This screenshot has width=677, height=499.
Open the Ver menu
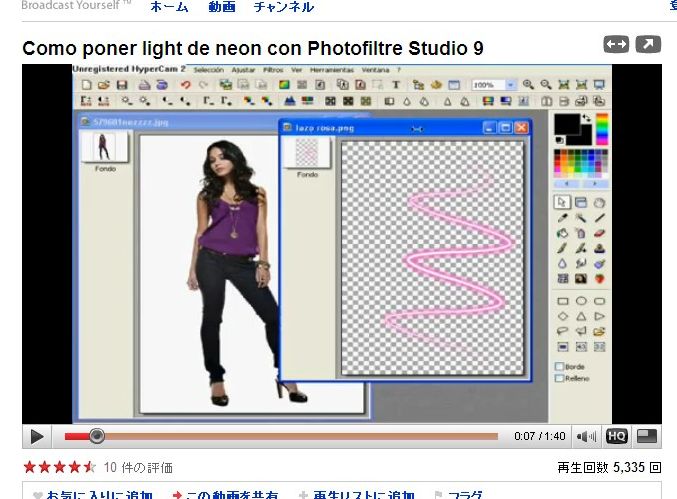tap(296, 69)
